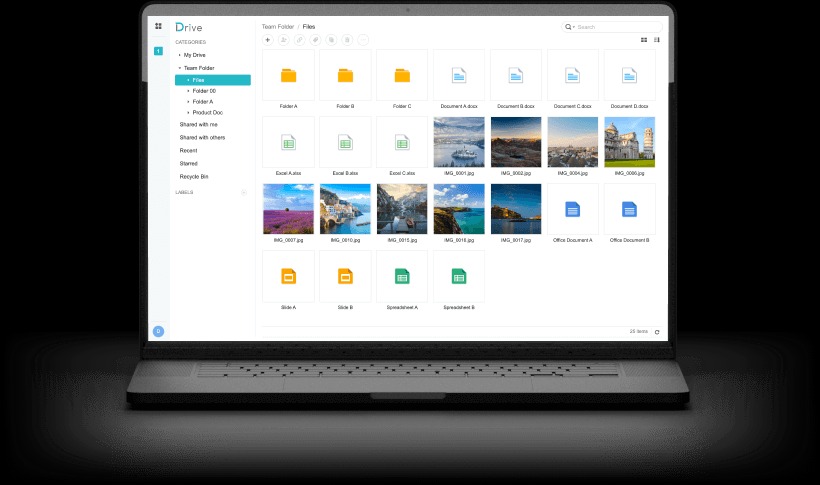Open Shared with me category
The width and height of the screenshot is (820, 485).
pos(198,125)
